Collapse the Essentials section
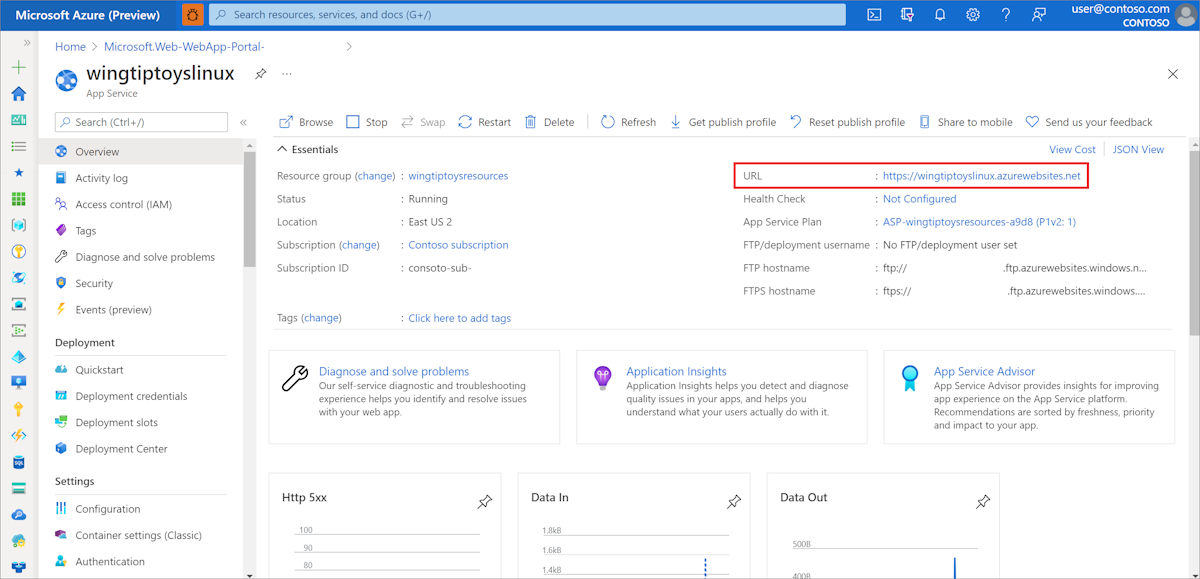 click(x=282, y=148)
